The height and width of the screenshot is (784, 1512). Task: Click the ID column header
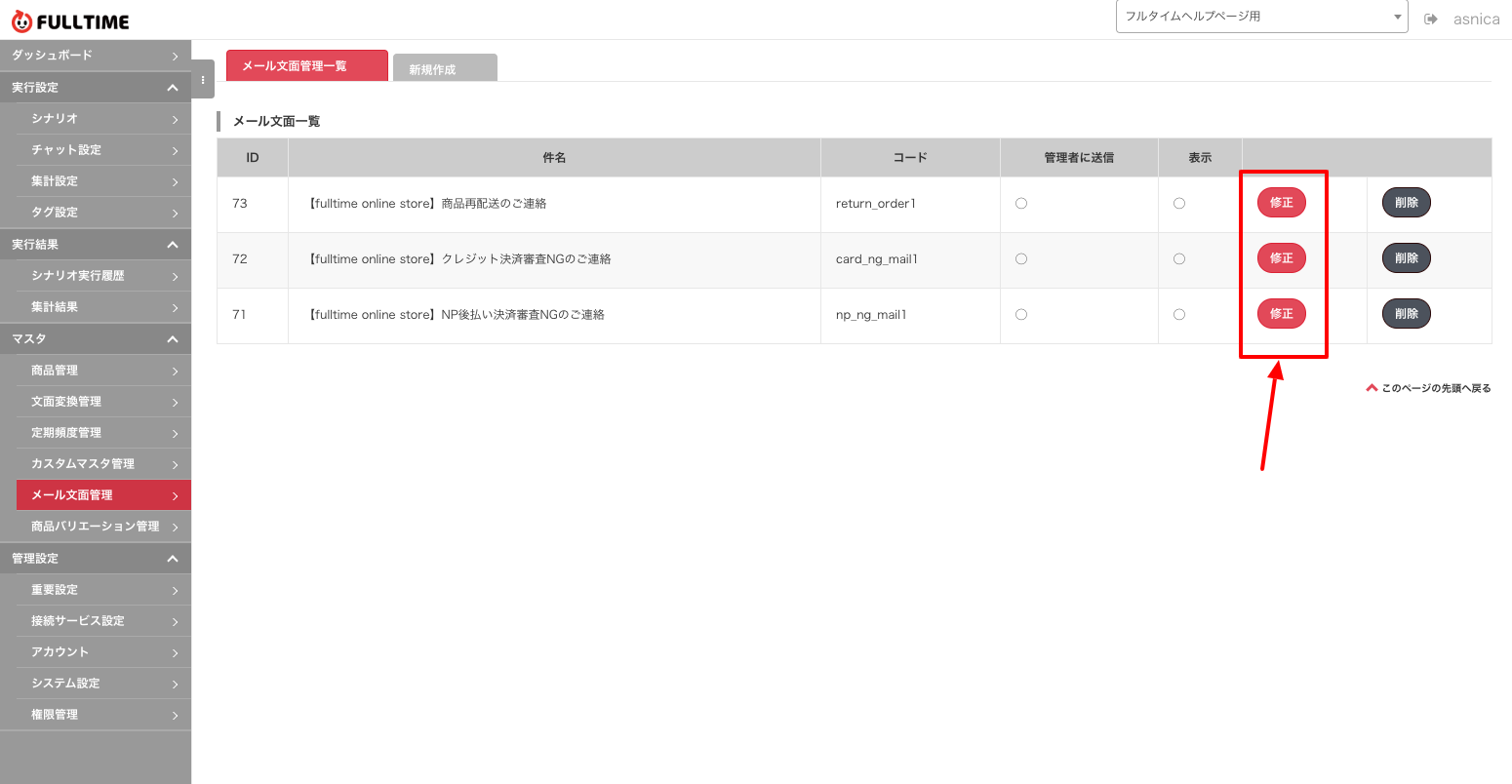pos(253,157)
